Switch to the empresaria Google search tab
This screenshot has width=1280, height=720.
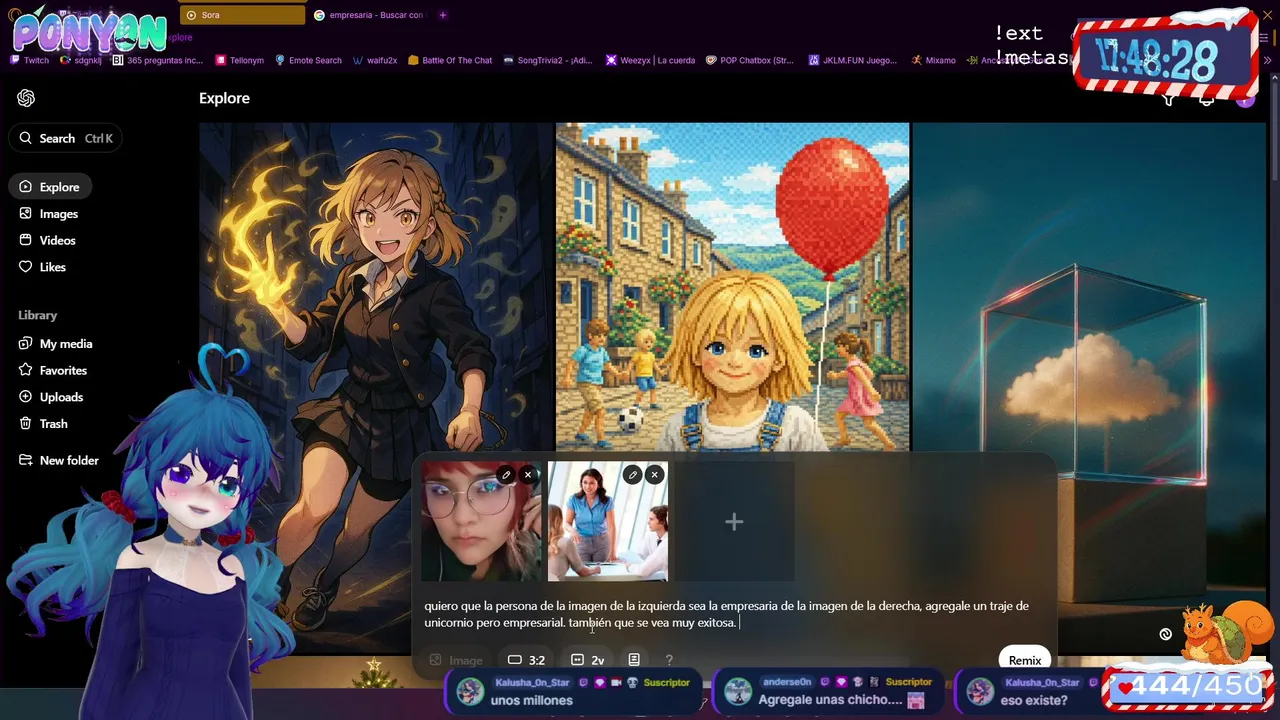[370, 15]
